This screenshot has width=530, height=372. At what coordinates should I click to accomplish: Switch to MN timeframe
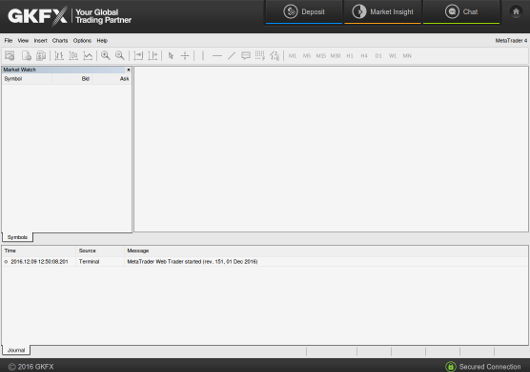[407, 56]
